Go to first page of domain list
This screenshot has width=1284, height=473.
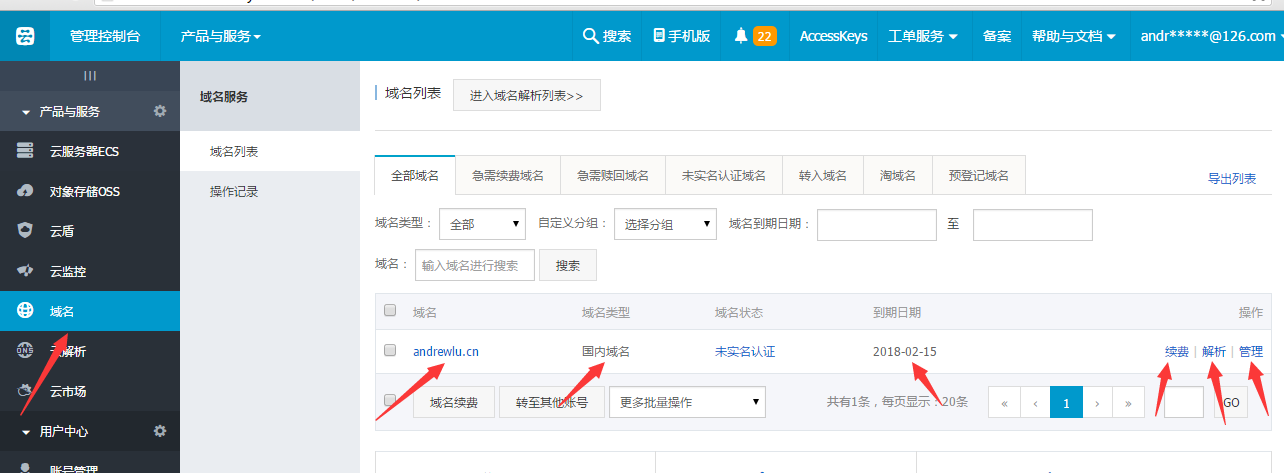click(x=1004, y=403)
